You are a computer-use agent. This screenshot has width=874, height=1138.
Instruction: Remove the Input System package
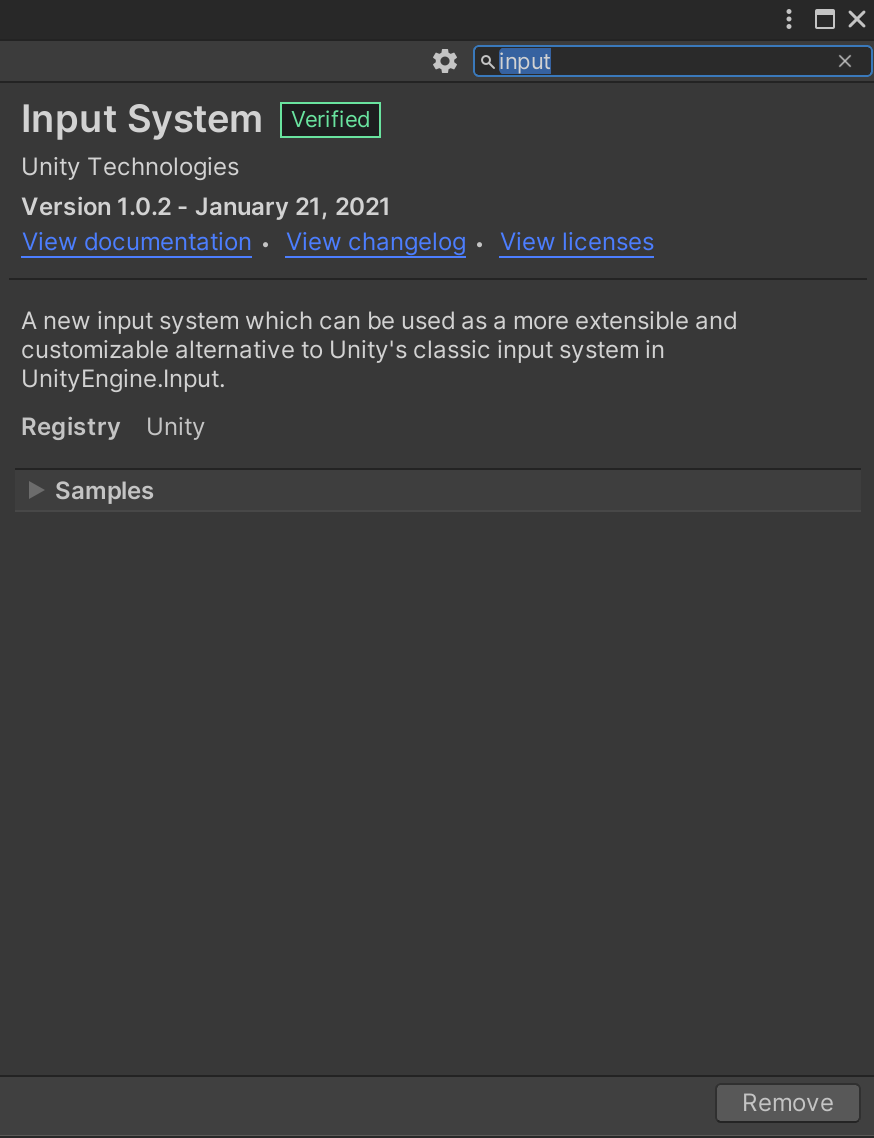(788, 1103)
